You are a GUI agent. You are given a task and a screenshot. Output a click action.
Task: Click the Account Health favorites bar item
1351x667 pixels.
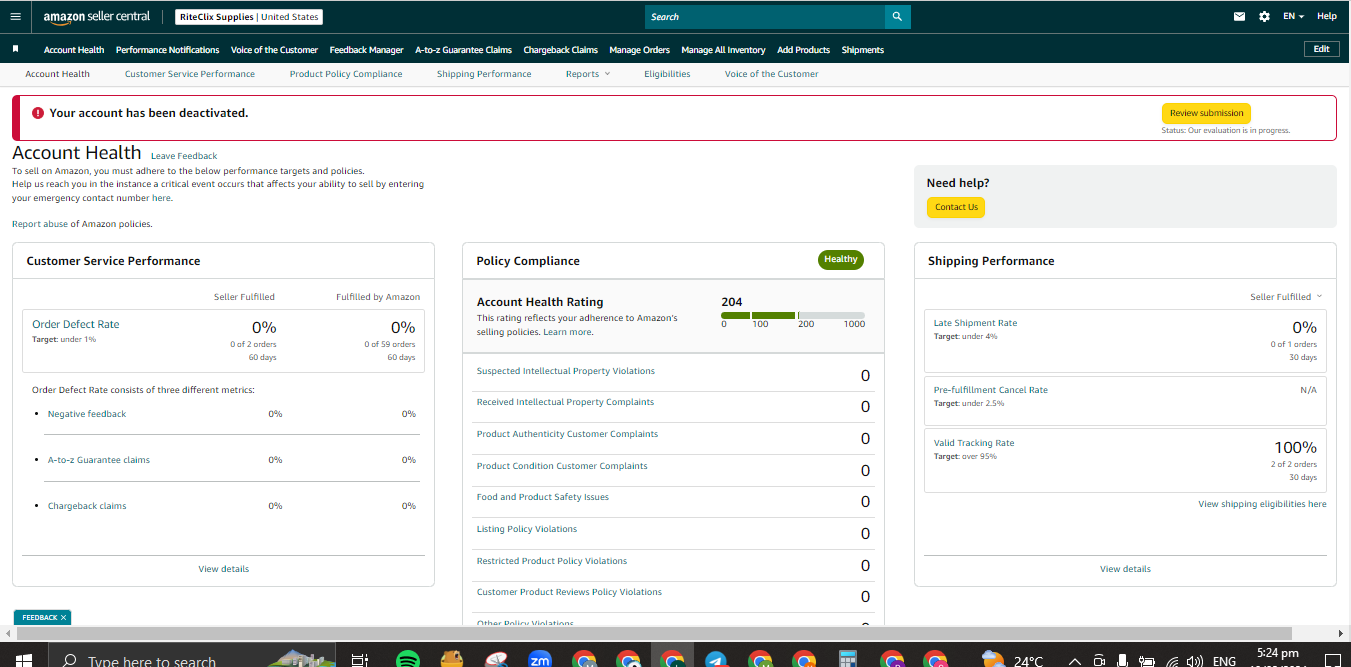[x=74, y=50]
